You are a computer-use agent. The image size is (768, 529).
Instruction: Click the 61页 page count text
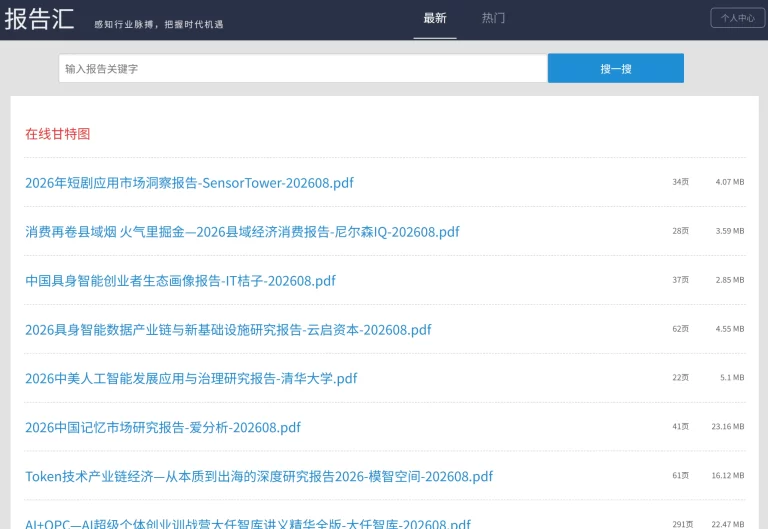[680, 476]
